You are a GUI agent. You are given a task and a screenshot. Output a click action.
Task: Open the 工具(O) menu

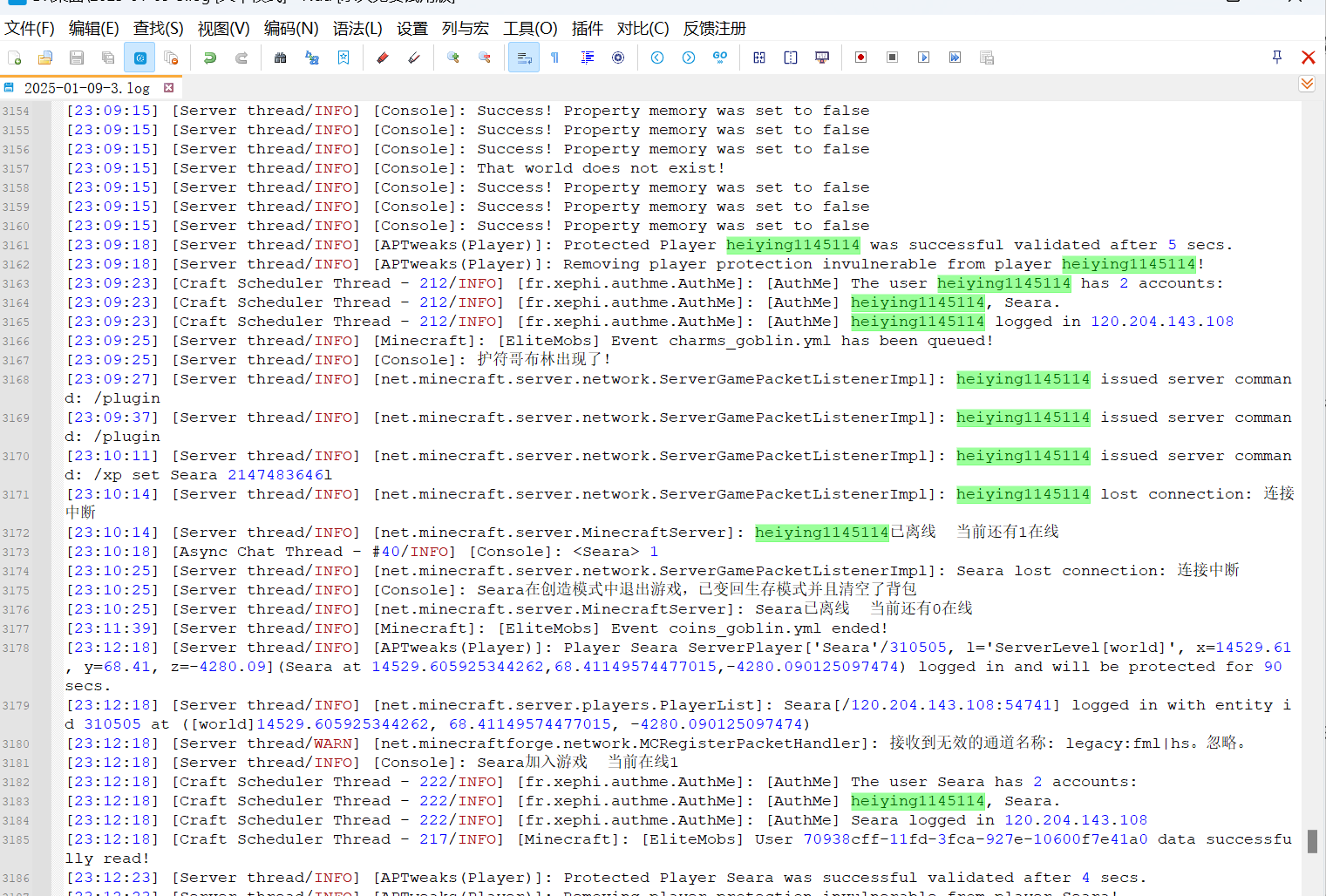[x=530, y=28]
